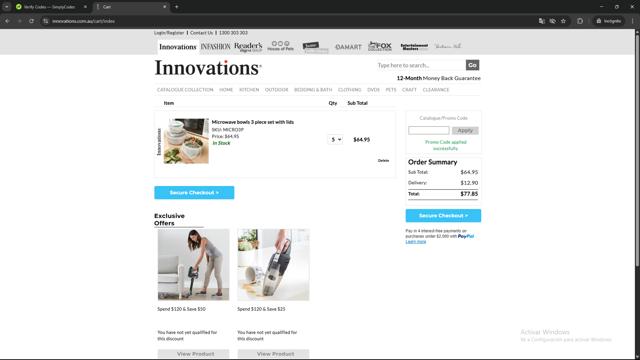
Task: Open the Clearance category menu
Action: coord(436,90)
